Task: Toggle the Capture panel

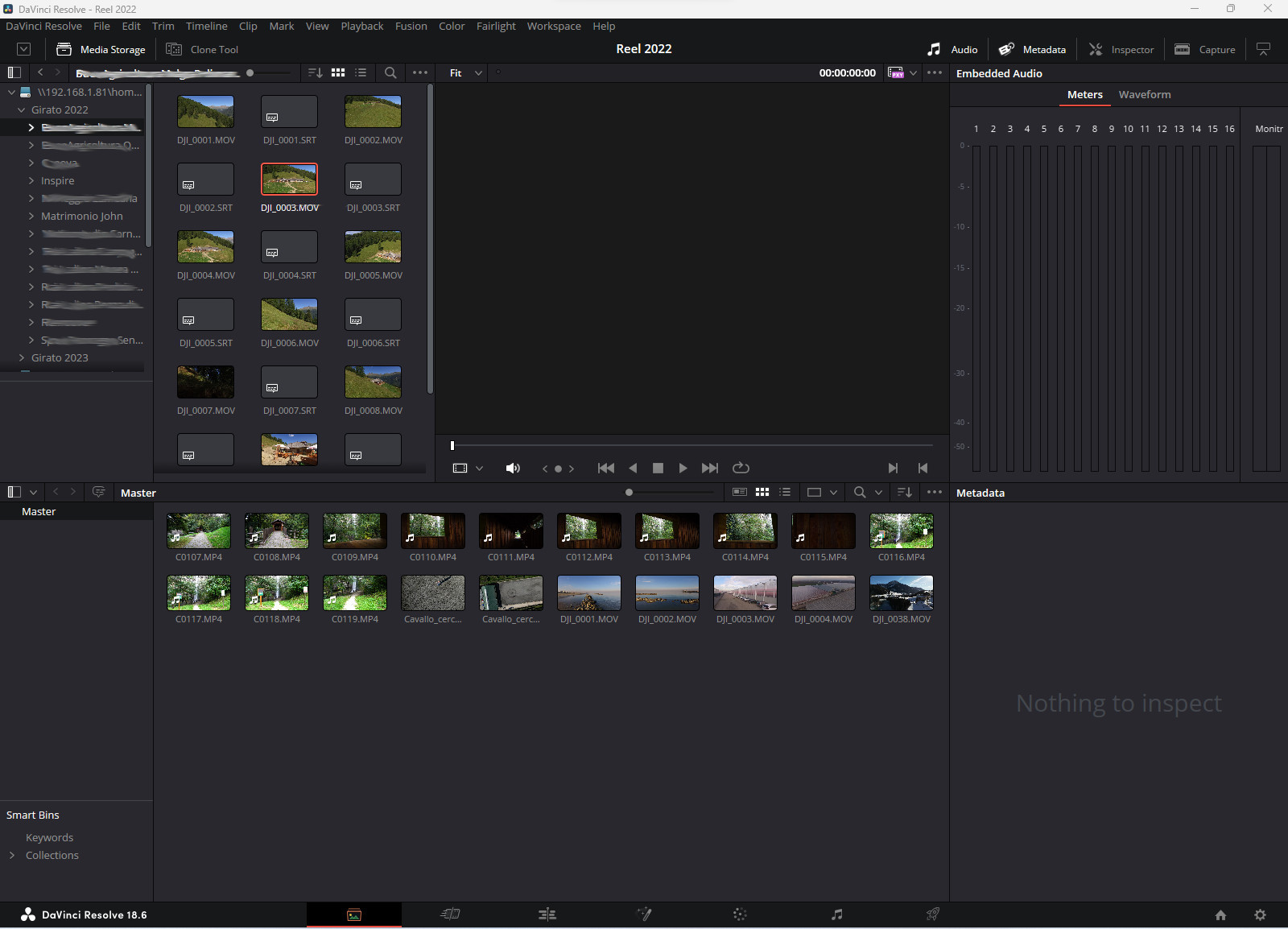Action: [x=1205, y=49]
